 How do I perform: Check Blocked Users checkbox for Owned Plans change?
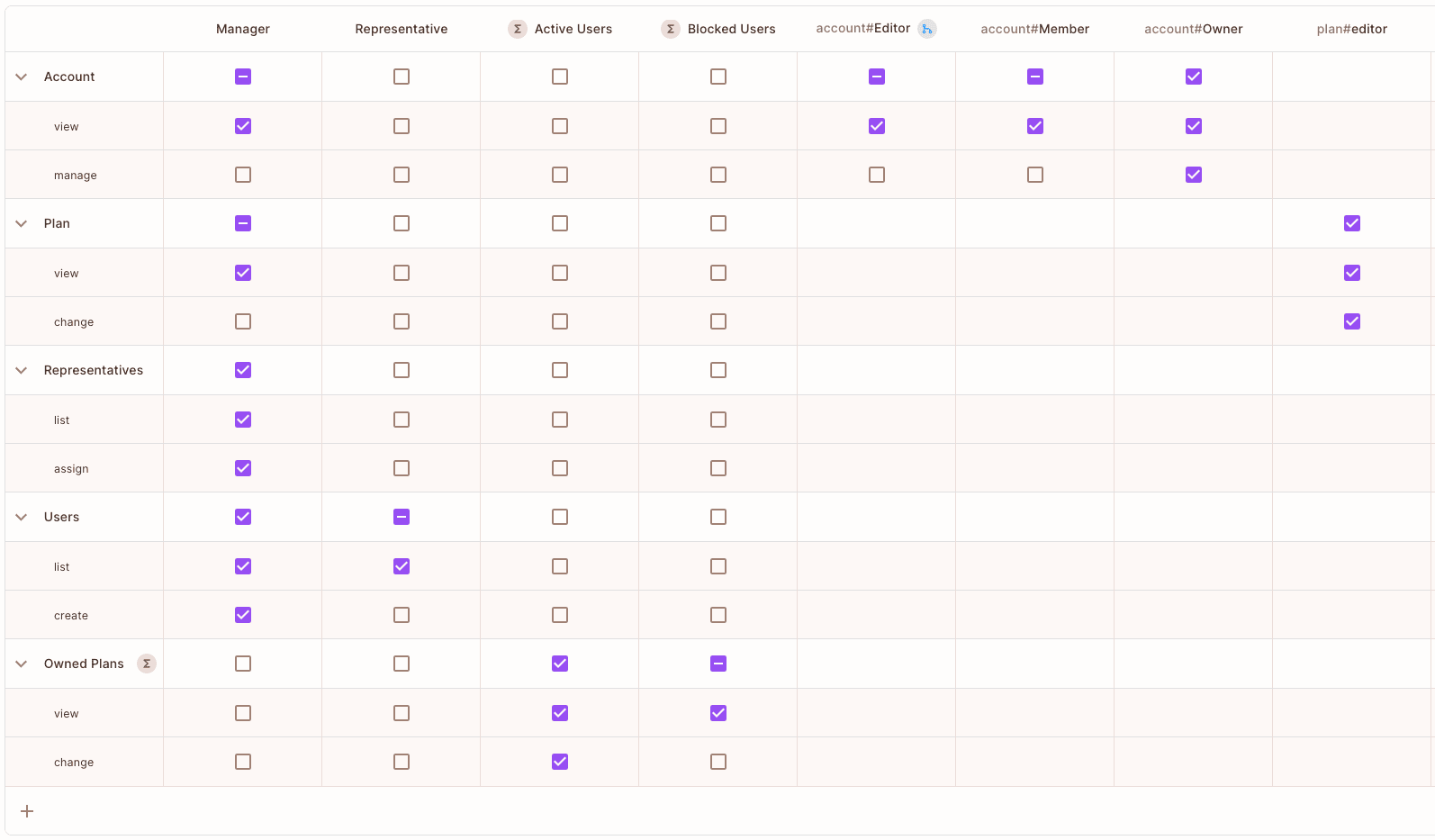coord(717,762)
